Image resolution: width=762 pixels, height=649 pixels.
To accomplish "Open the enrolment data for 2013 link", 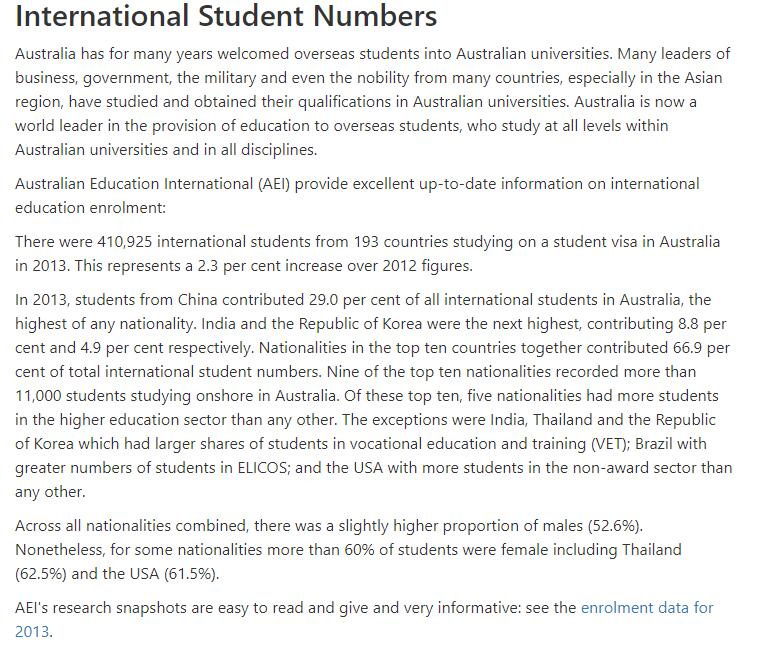I will (647, 608).
